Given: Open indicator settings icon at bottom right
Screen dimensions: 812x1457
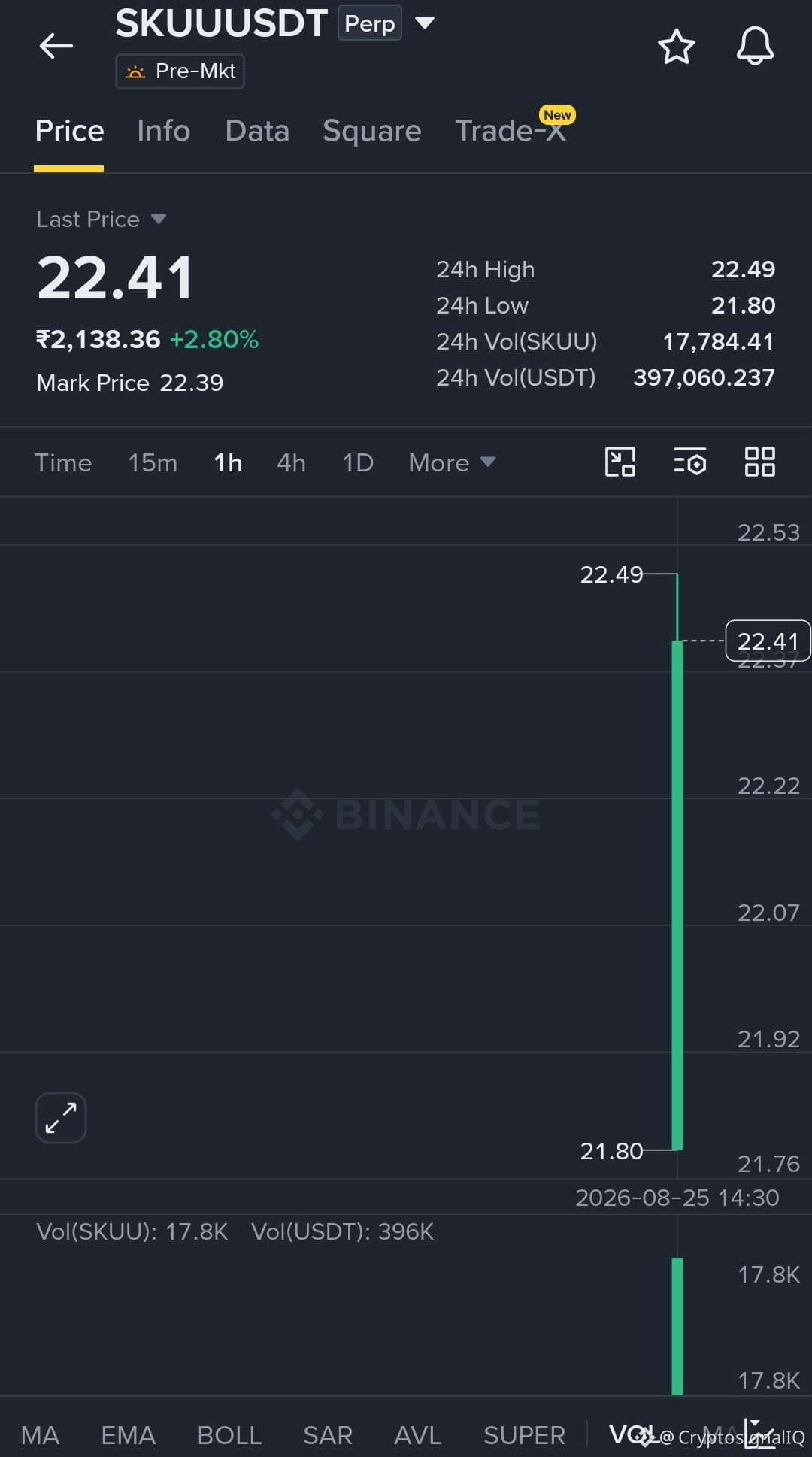Looking at the screenshot, I should click(759, 1434).
